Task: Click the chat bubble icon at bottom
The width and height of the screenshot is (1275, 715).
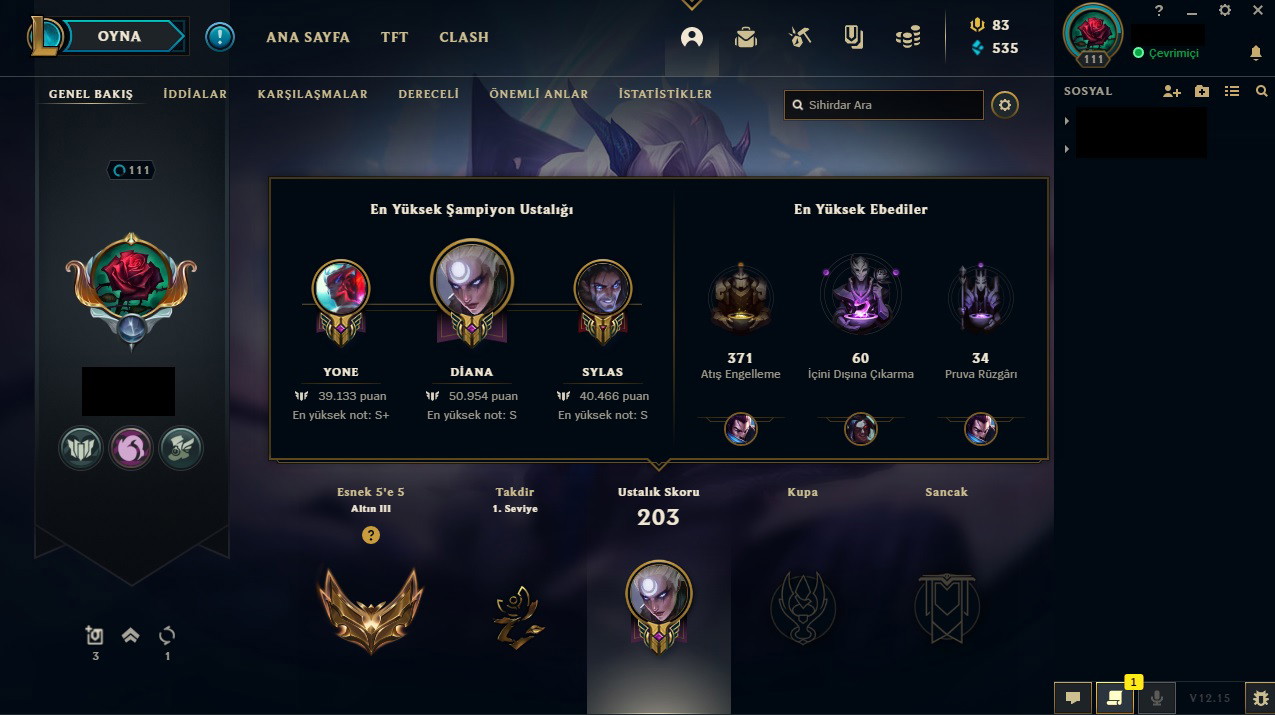Action: (x=1072, y=698)
